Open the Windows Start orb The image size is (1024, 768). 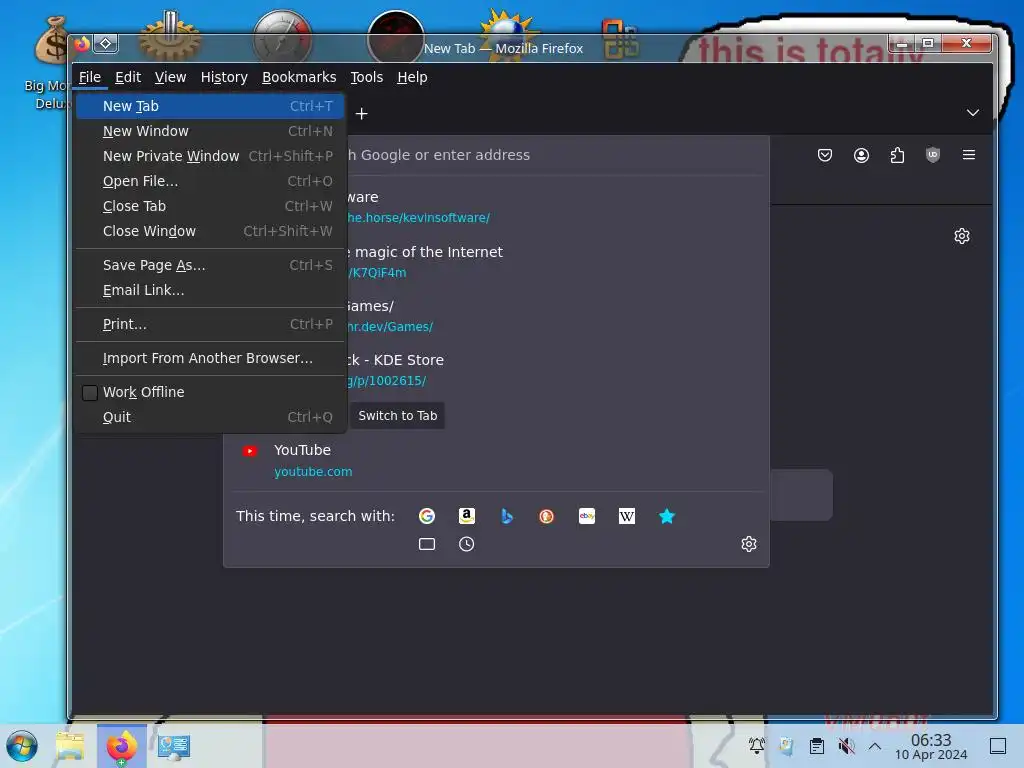[22, 746]
